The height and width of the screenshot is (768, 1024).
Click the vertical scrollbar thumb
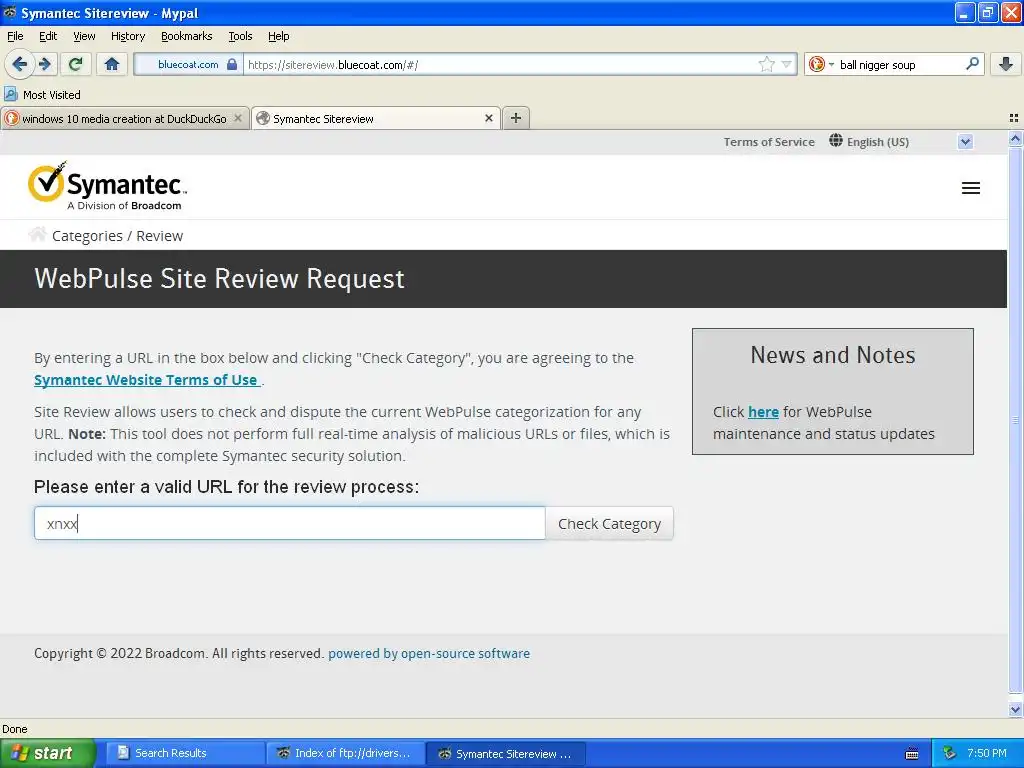[x=1015, y=421]
